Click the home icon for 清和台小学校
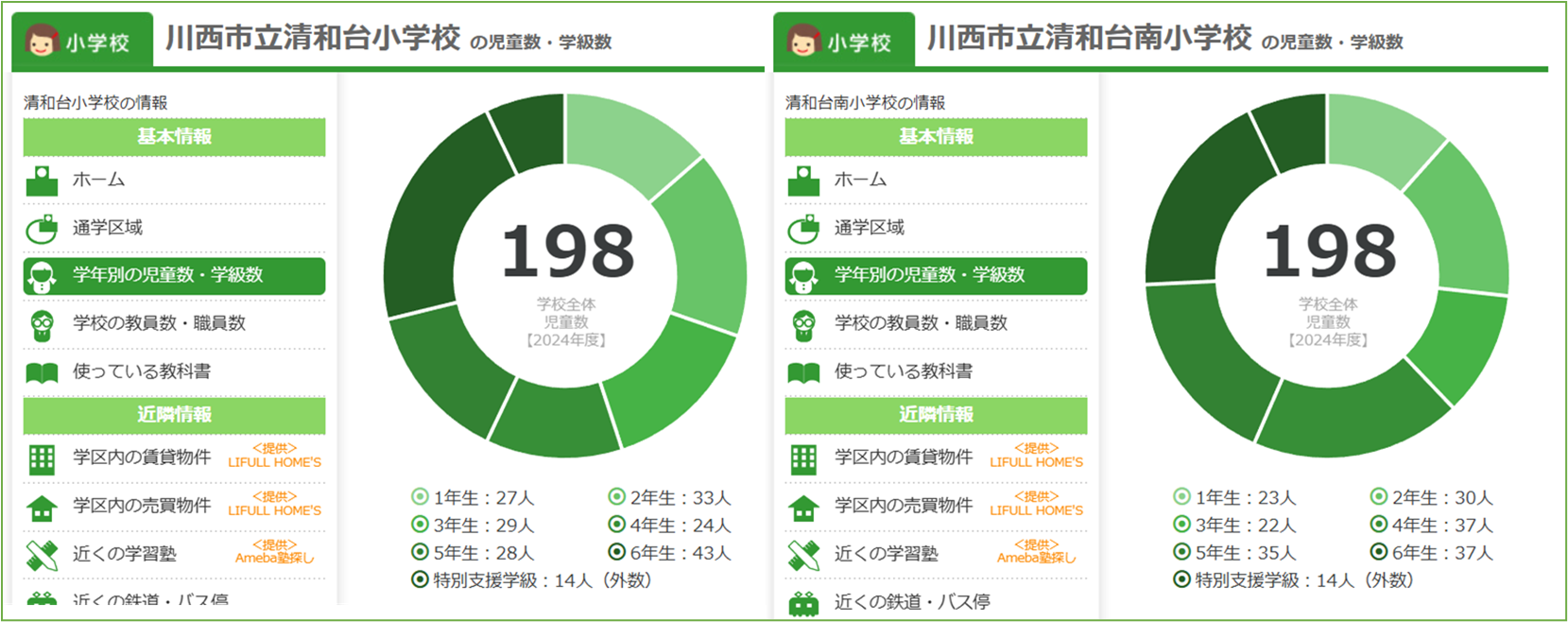Screen dimensions: 1568x622 [42, 181]
